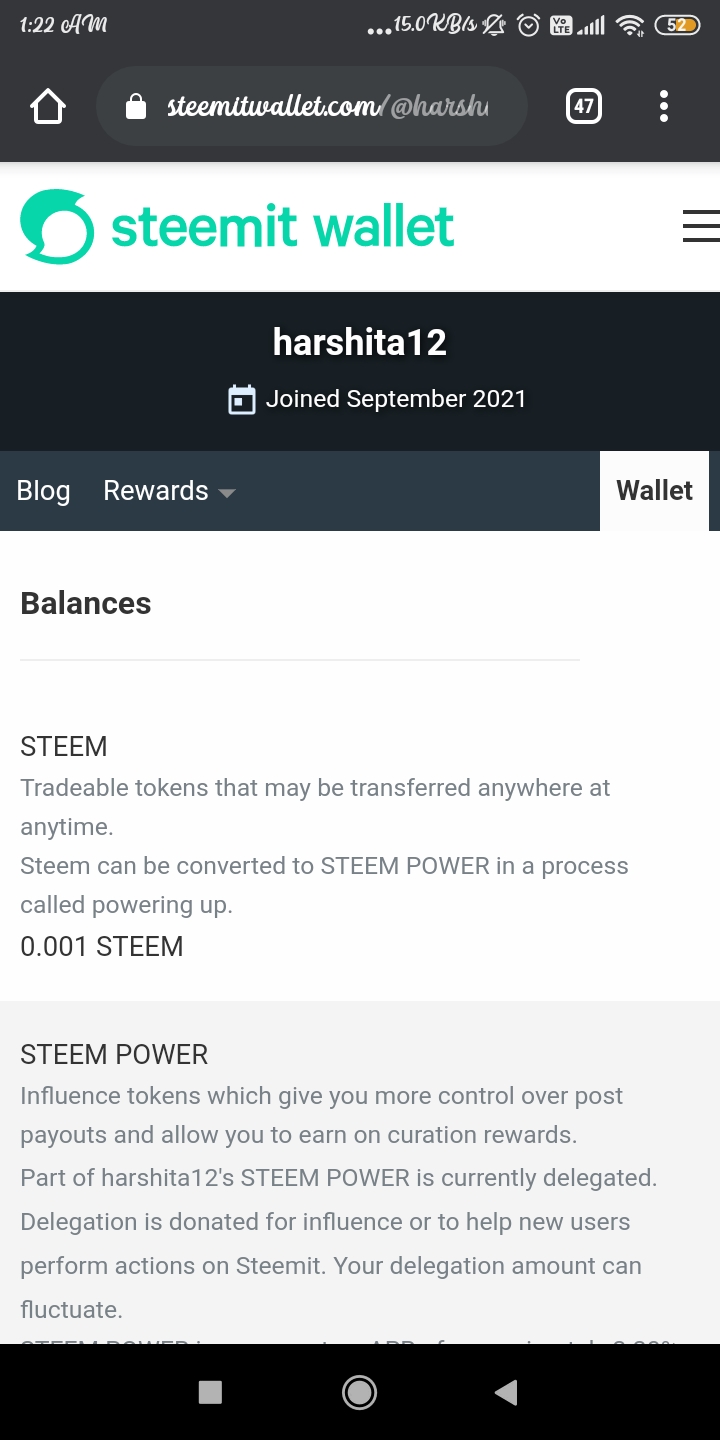This screenshot has width=720, height=1440.
Task: Open the hamburger navigation menu
Action: pyautogui.click(x=700, y=226)
